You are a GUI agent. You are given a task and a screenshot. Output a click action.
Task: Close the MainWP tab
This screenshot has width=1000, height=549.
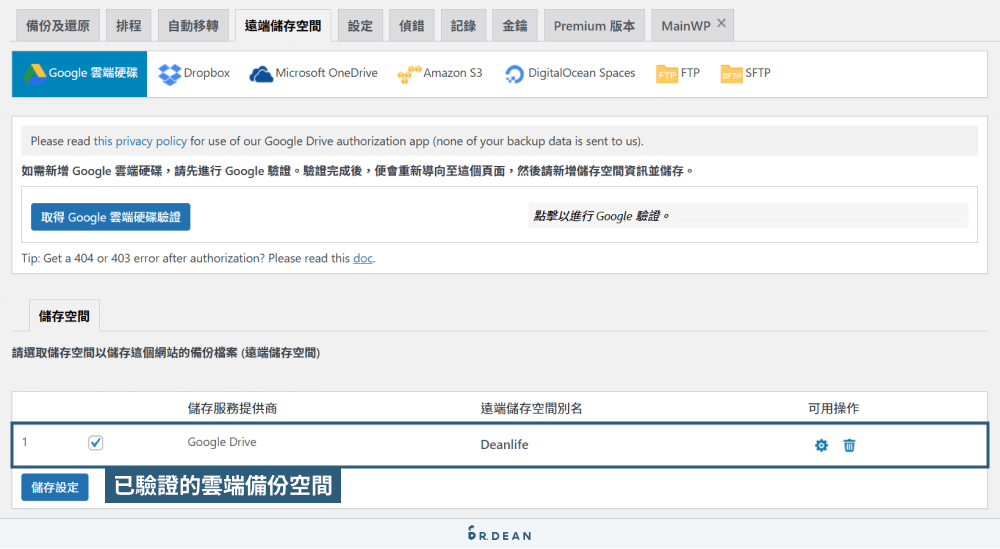pyautogui.click(x=721, y=23)
